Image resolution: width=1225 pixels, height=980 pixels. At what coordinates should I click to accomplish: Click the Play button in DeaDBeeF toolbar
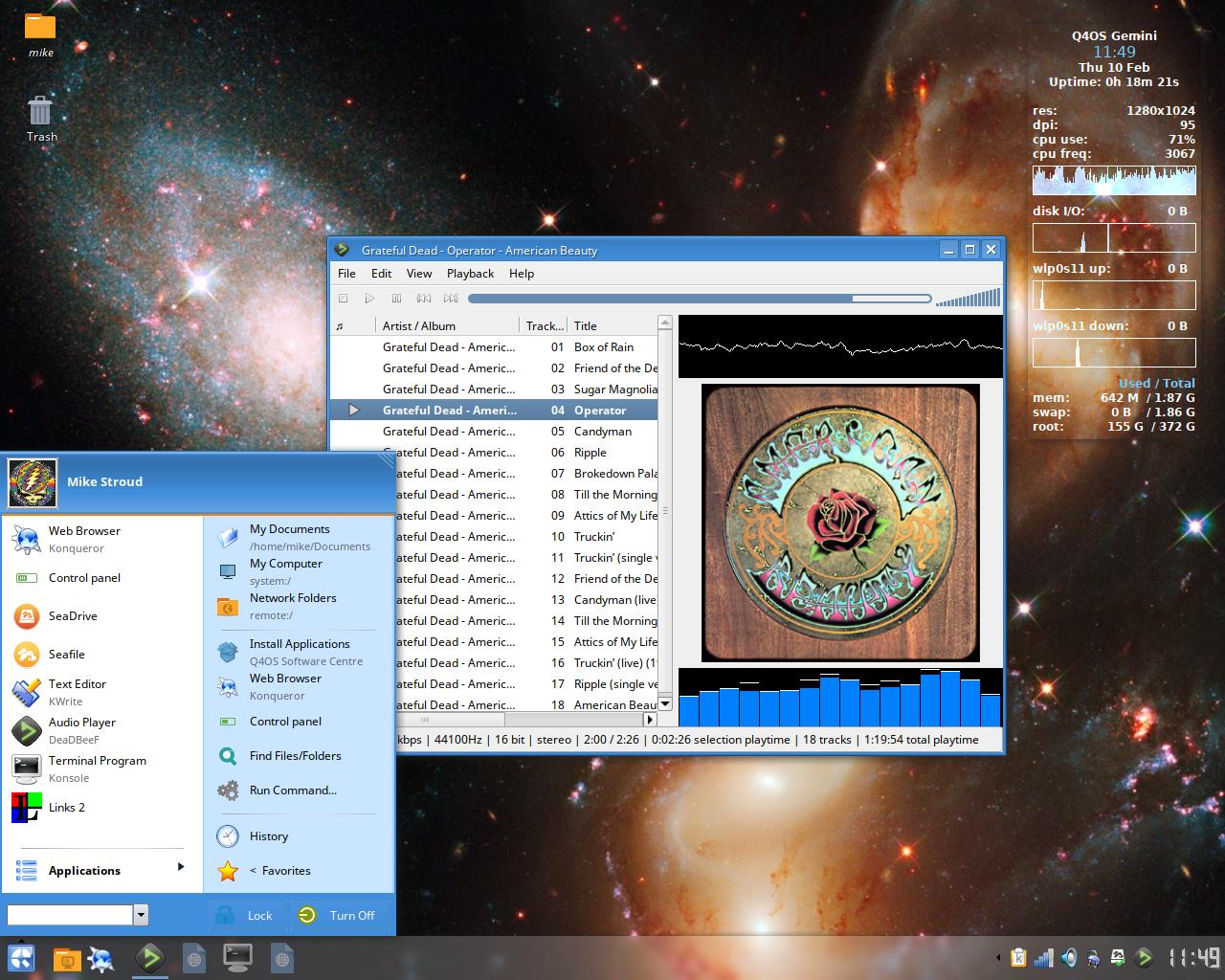coord(369,299)
